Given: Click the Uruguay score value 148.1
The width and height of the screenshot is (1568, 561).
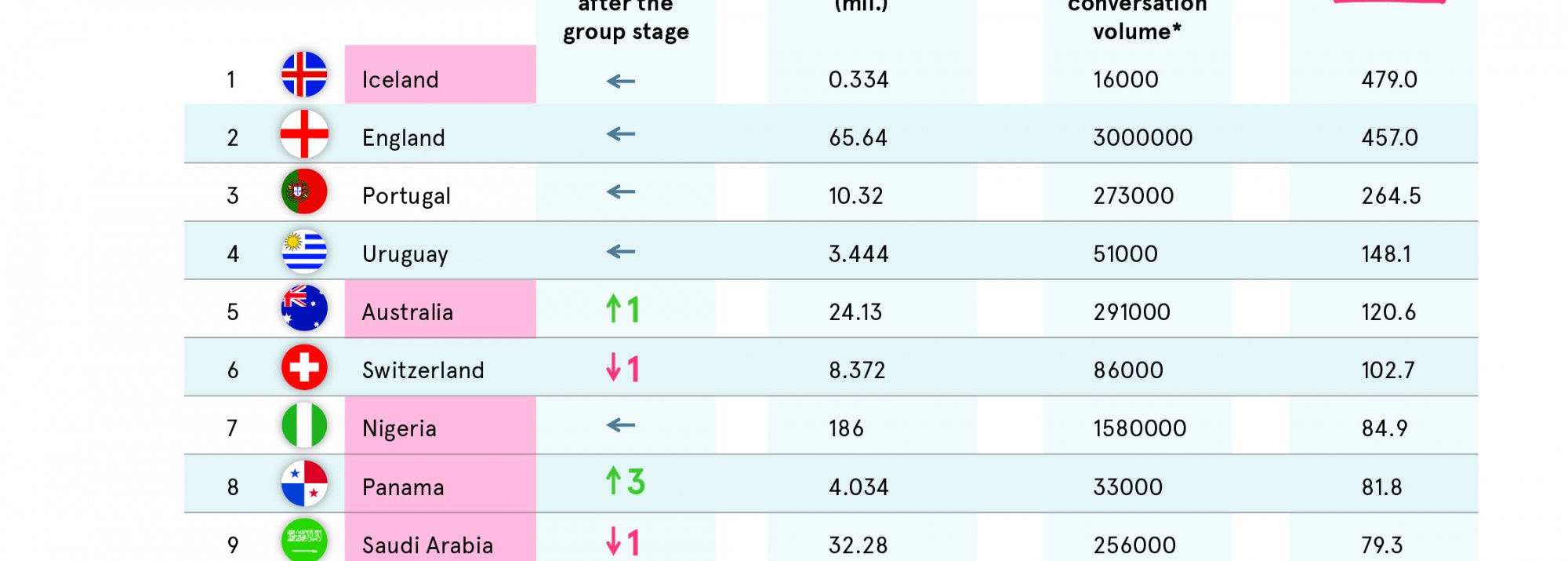Looking at the screenshot, I should (1386, 254).
